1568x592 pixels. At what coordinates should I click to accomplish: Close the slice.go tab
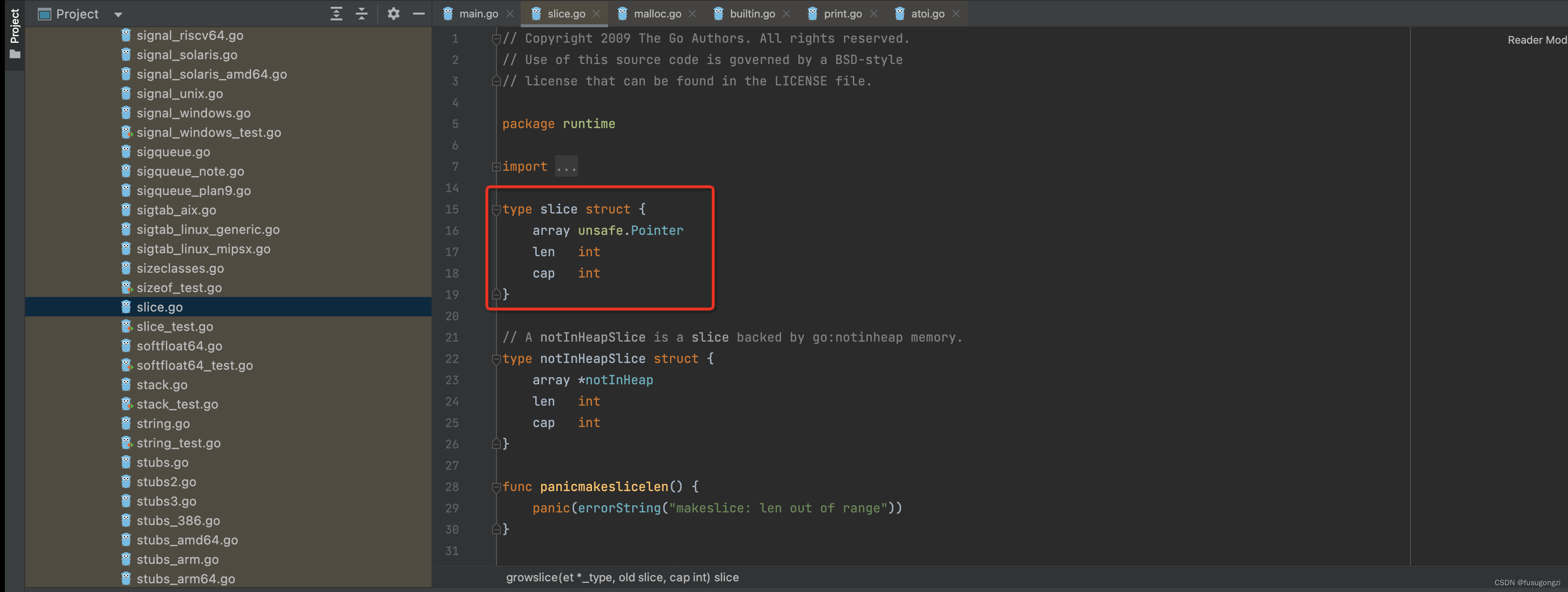click(596, 14)
